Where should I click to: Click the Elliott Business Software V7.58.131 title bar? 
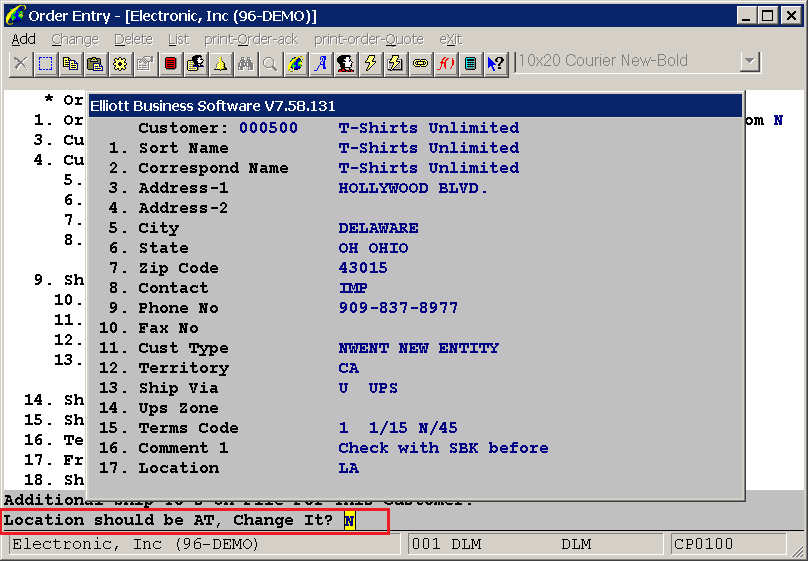click(415, 106)
